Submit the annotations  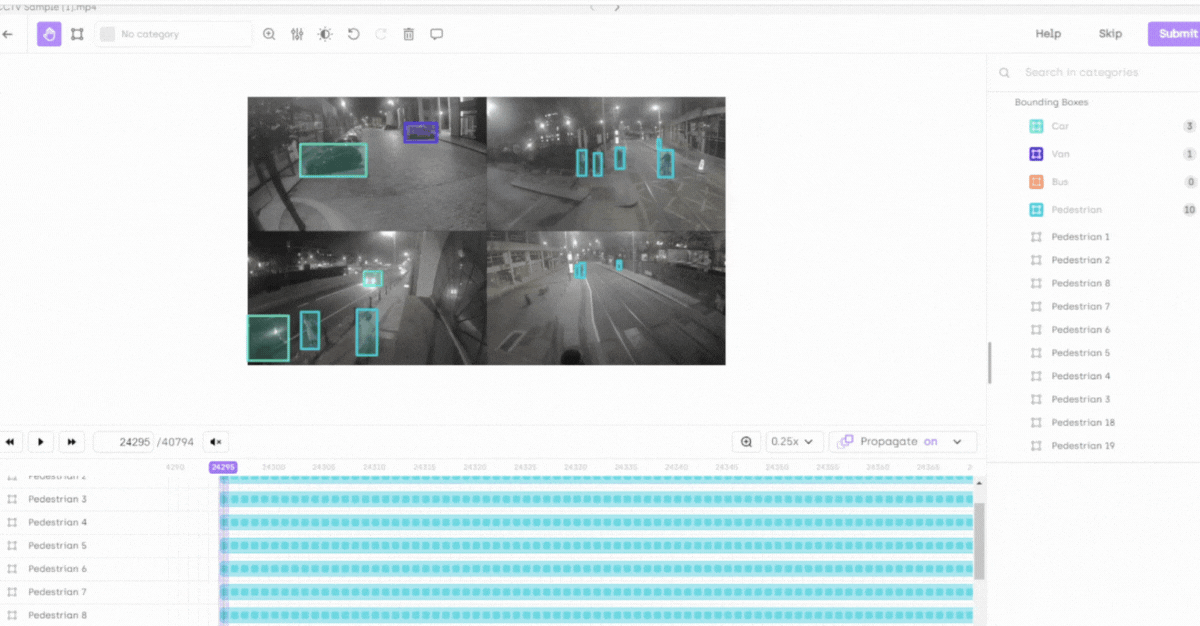pyautogui.click(x=1176, y=34)
